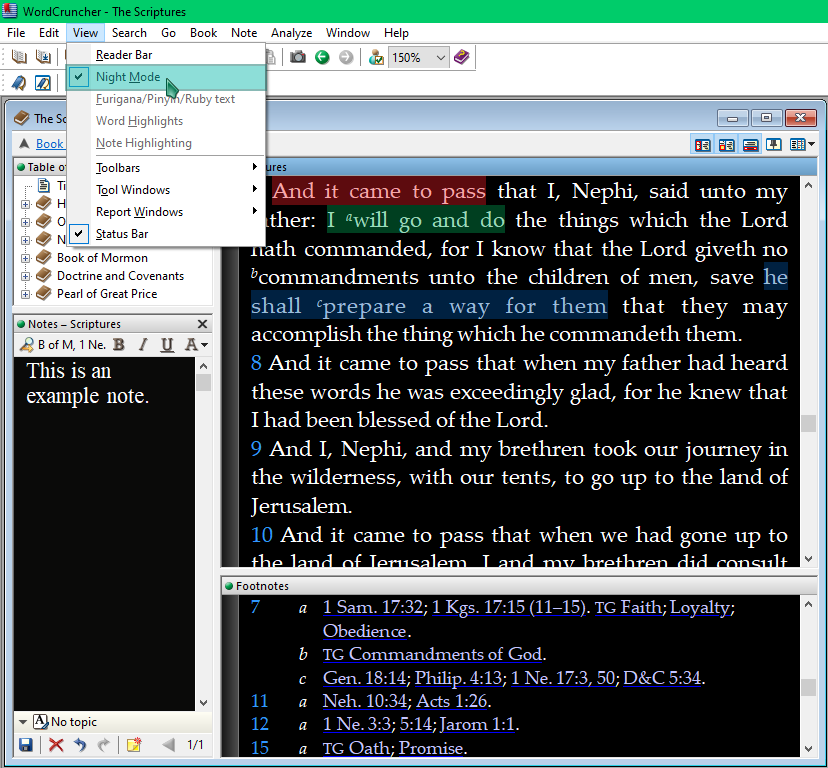Click the boxed pen bookmark icon
This screenshot has height=768, width=828.
pyautogui.click(x=43, y=83)
